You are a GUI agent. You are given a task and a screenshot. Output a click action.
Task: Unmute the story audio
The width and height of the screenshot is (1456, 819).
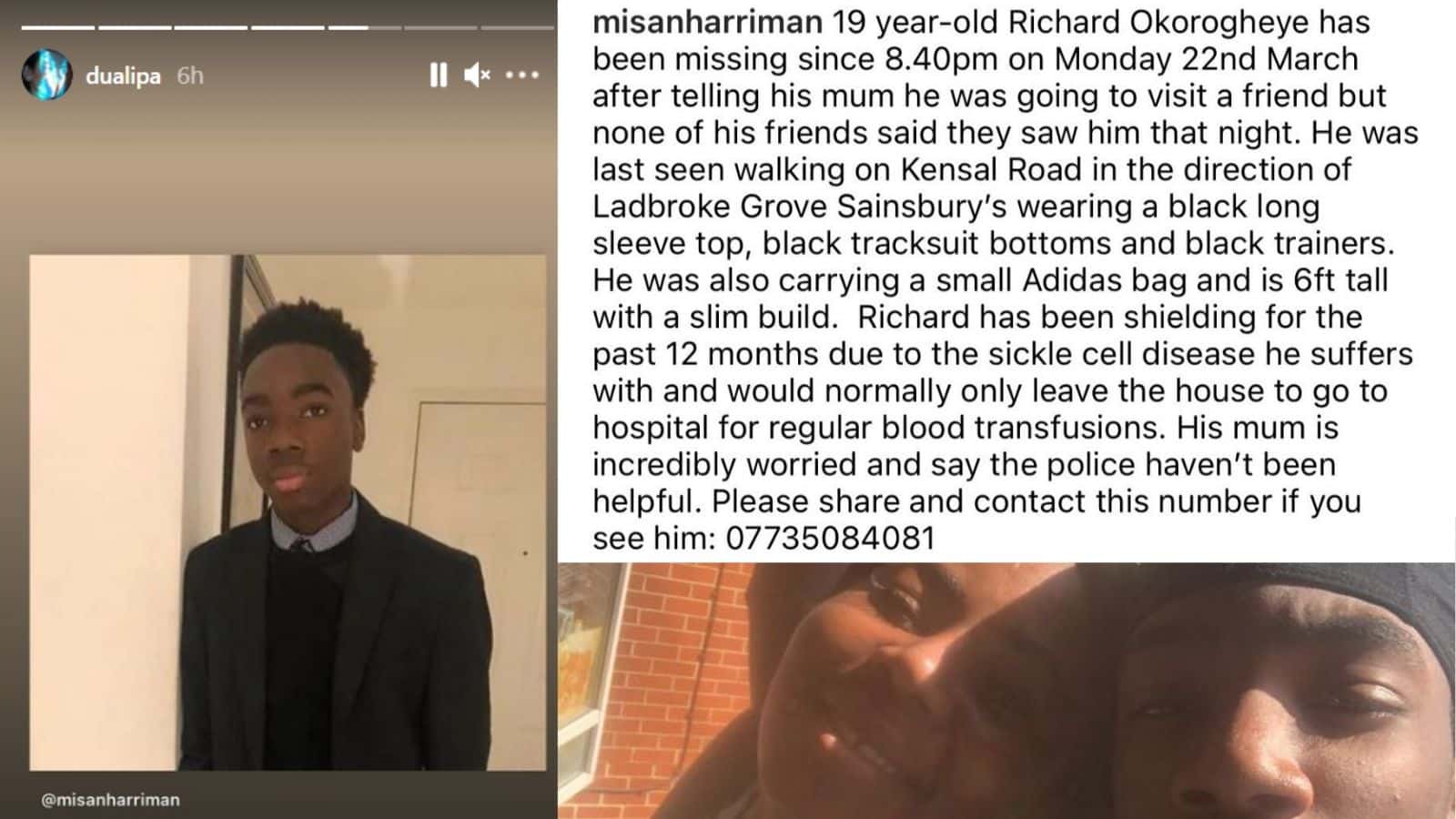click(x=477, y=75)
